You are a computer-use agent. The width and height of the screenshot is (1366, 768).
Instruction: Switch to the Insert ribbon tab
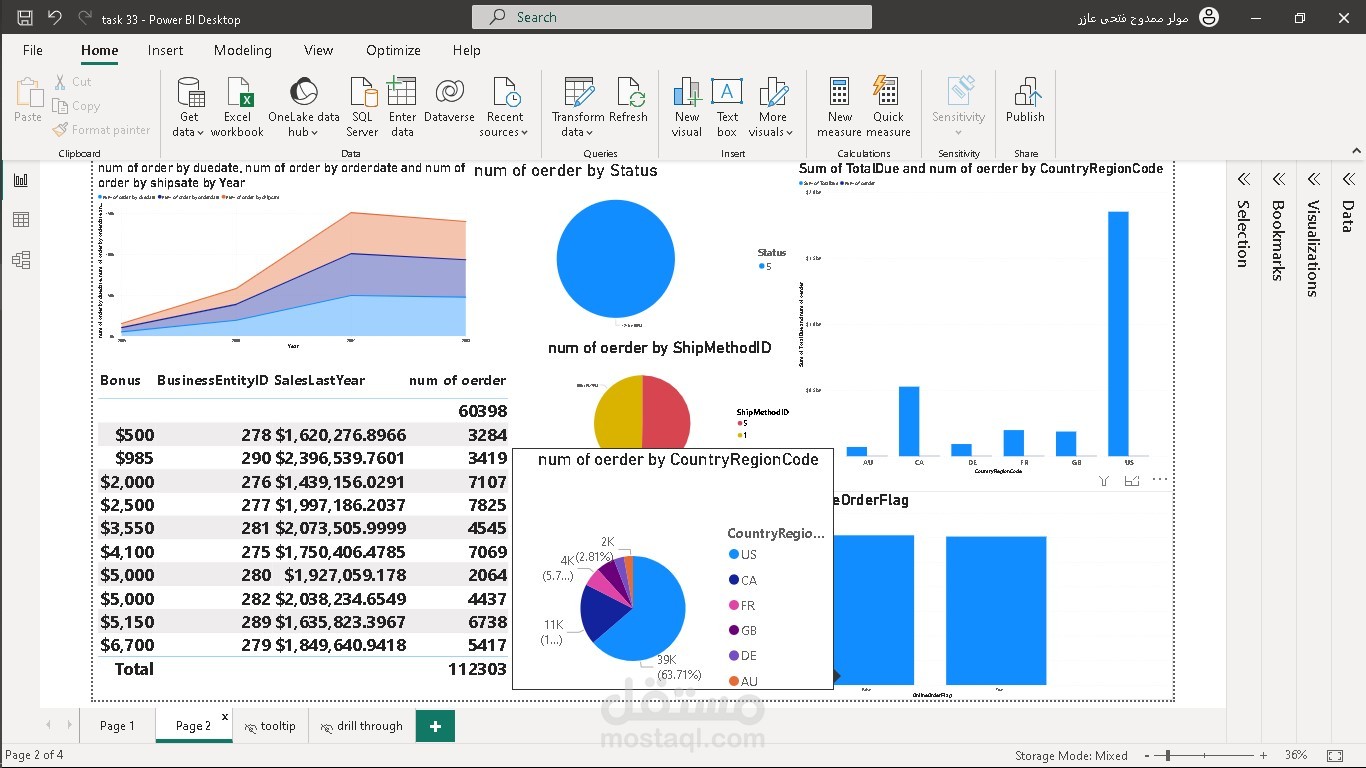click(x=165, y=50)
